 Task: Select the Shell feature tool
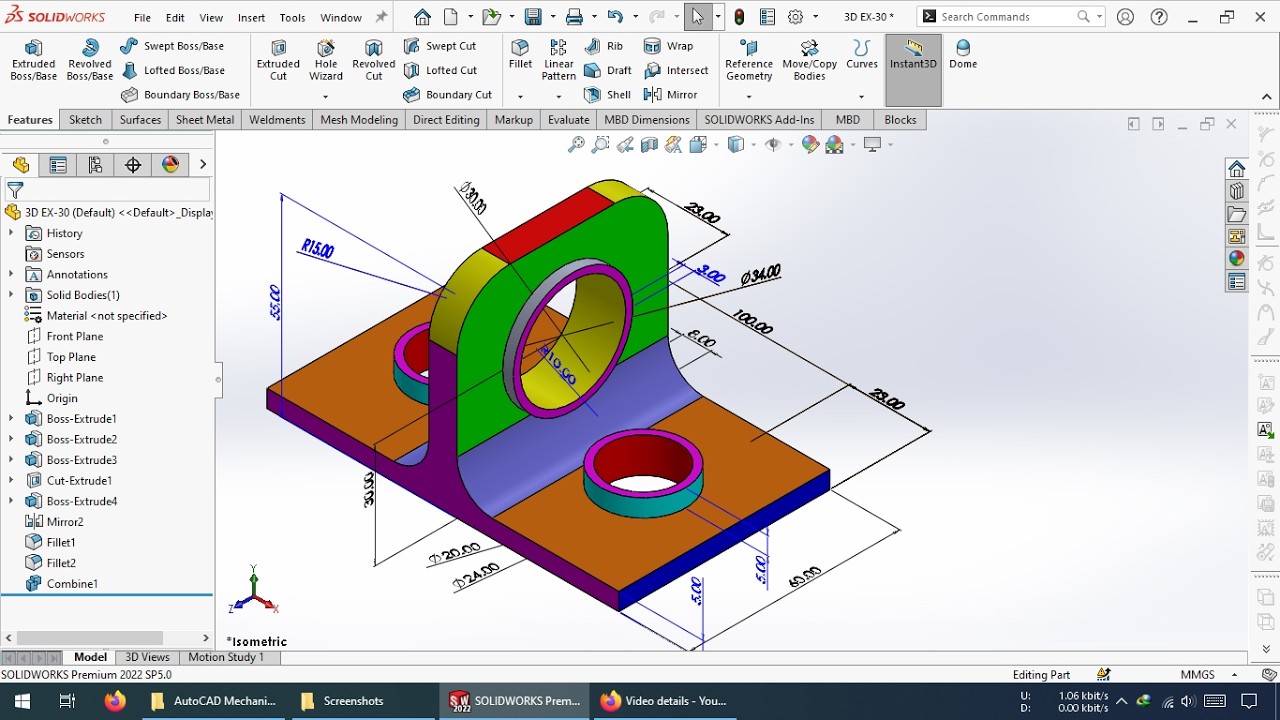(x=607, y=95)
